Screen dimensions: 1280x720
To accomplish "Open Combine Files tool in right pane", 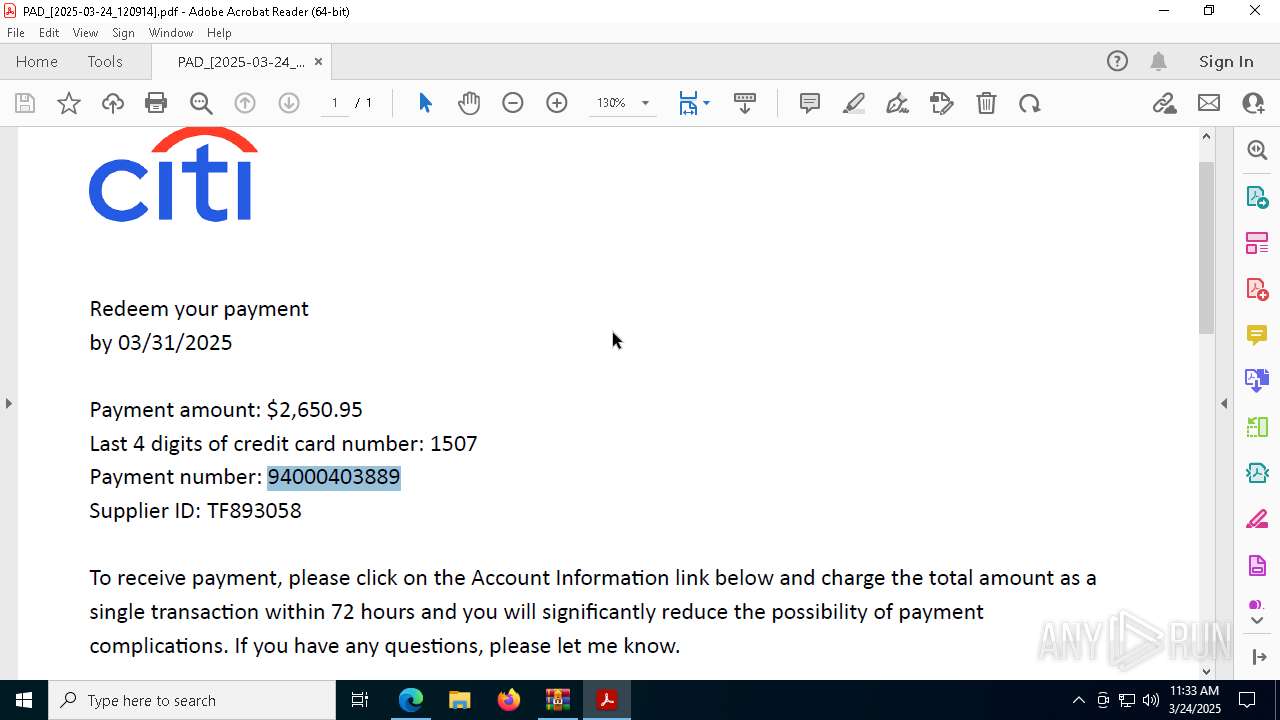I will 1257,381.
